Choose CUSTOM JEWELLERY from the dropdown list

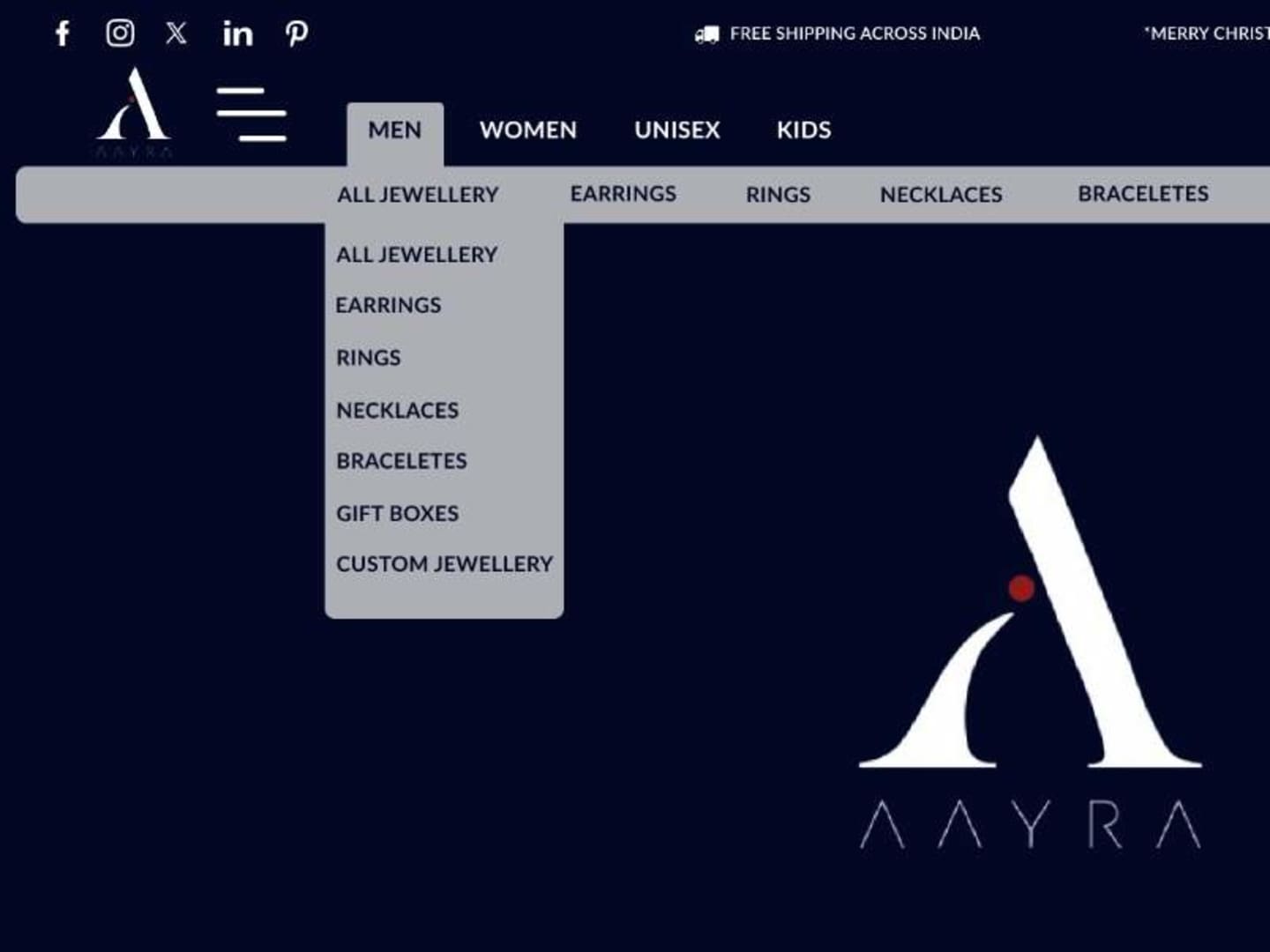[x=444, y=564]
